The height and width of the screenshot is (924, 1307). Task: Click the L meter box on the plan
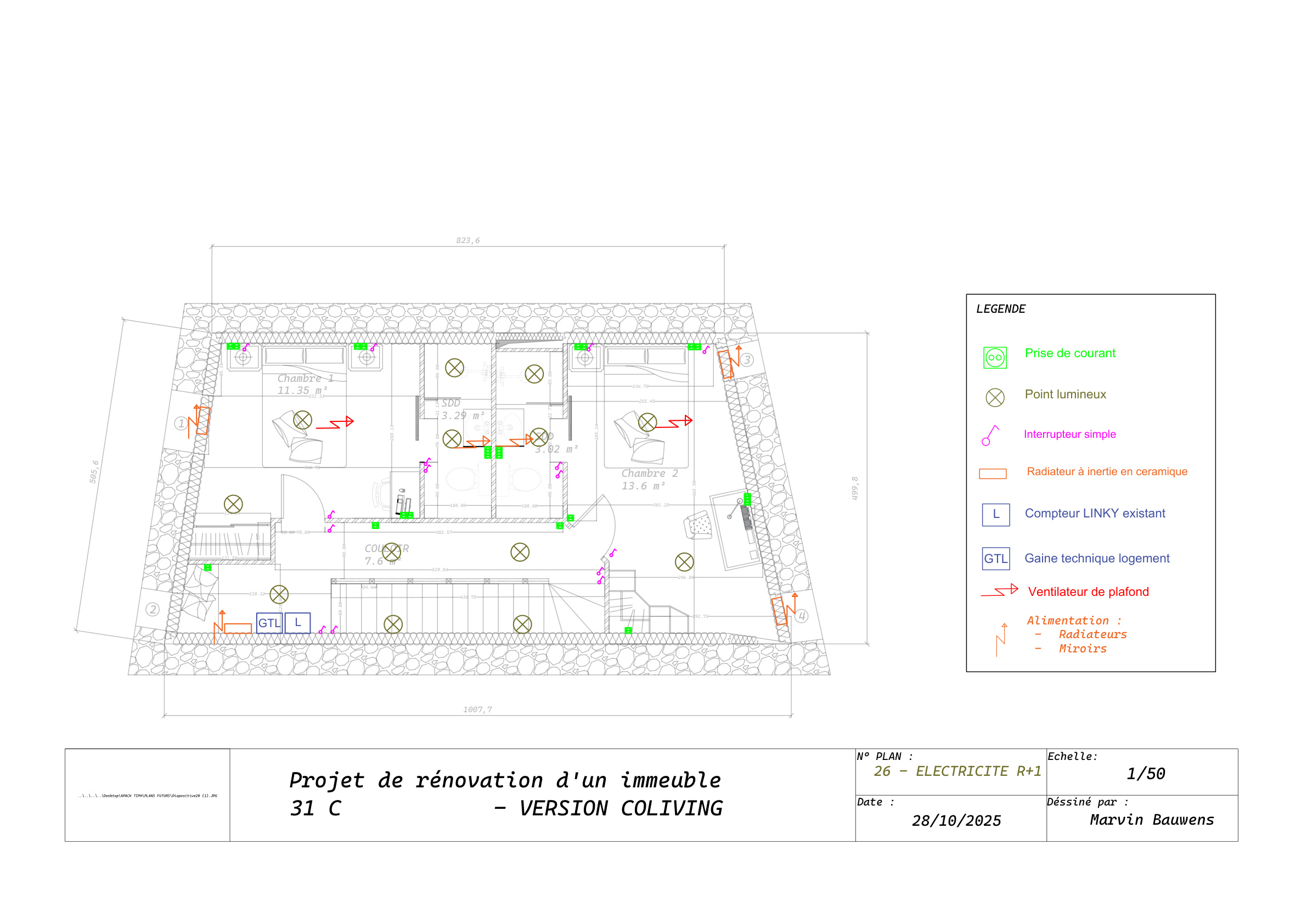coord(298,622)
